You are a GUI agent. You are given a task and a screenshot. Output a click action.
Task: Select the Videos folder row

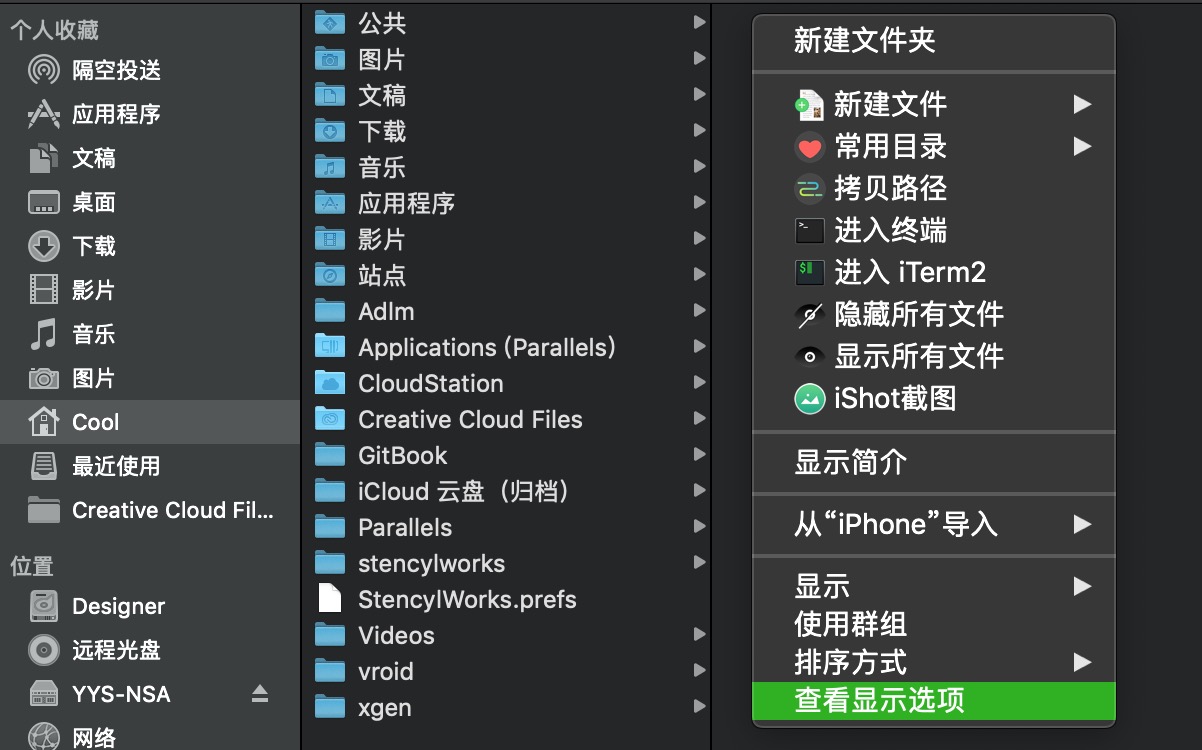[506, 635]
